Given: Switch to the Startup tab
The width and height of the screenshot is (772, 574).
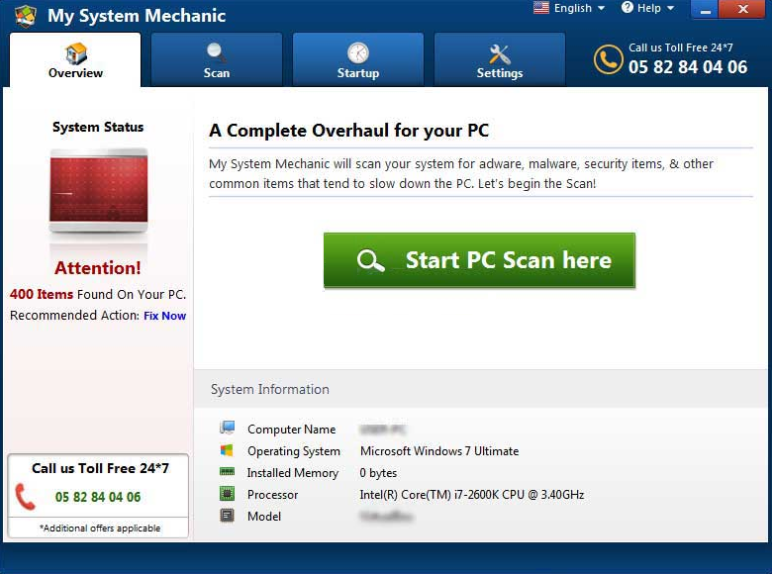Looking at the screenshot, I should (x=358, y=60).
